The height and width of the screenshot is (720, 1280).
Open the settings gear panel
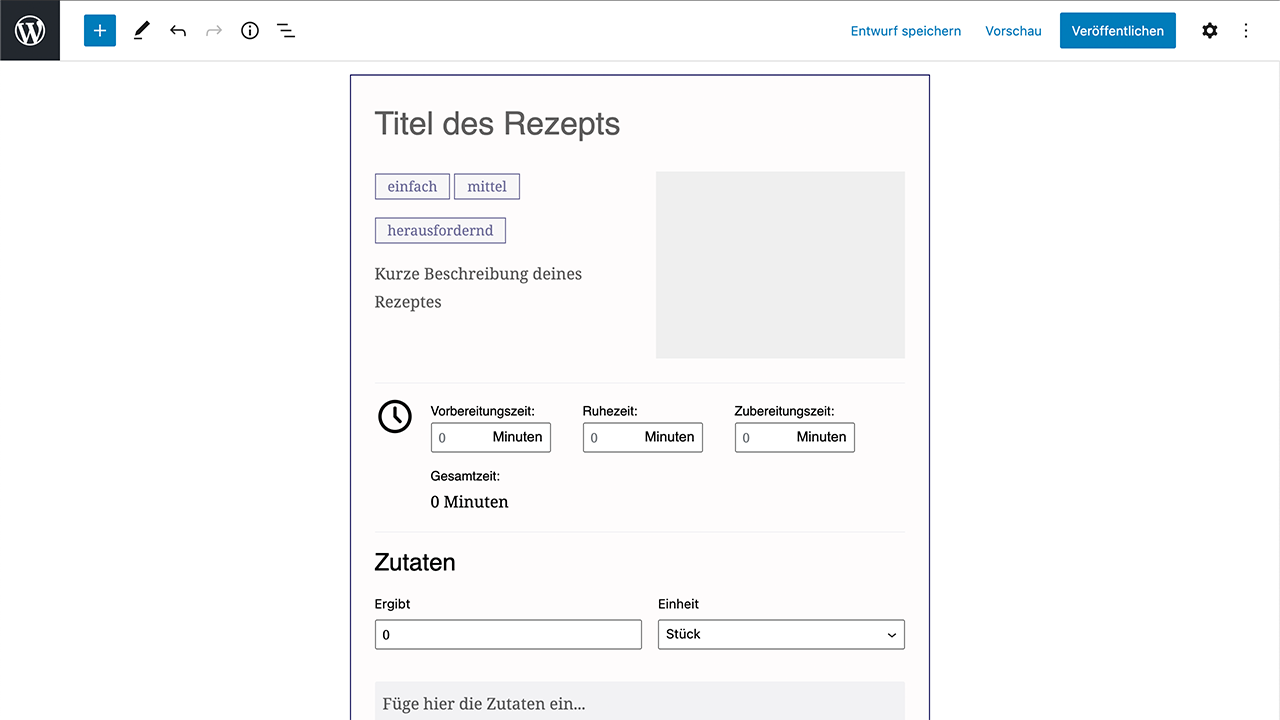(1210, 30)
